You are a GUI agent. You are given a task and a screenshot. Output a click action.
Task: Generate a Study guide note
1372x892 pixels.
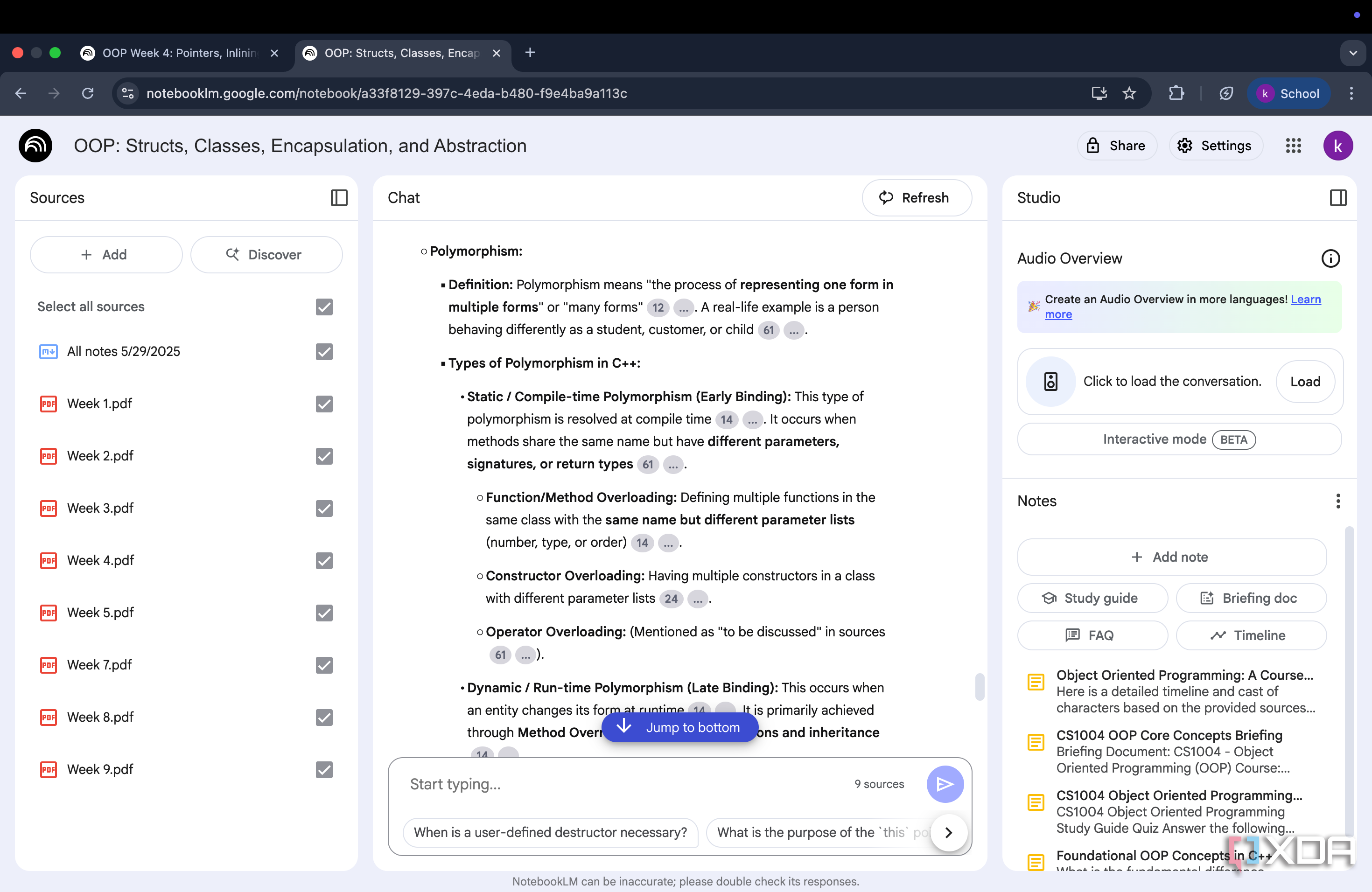click(x=1092, y=598)
